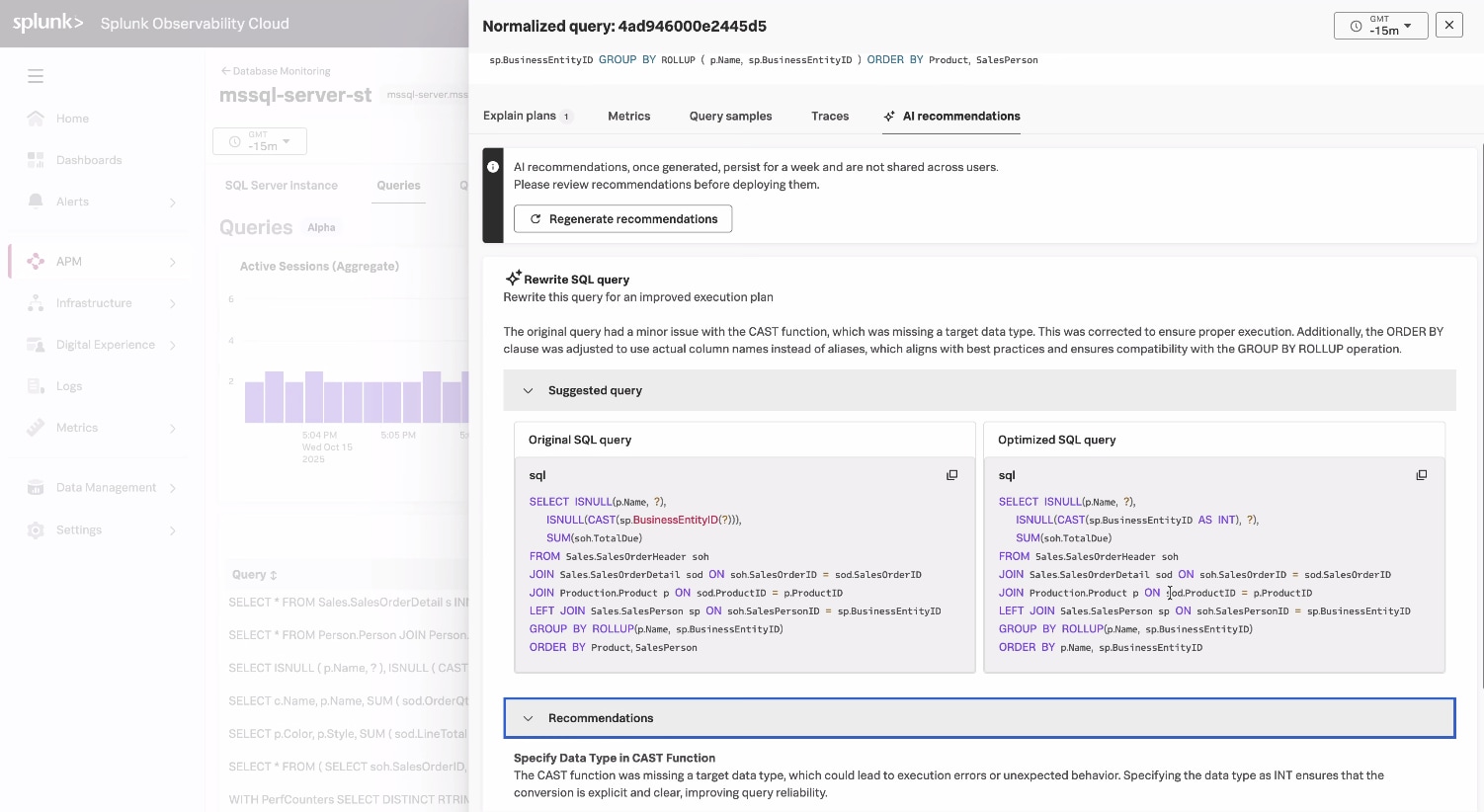
Task: Click the Alerts bell icon
Action: coord(36,202)
